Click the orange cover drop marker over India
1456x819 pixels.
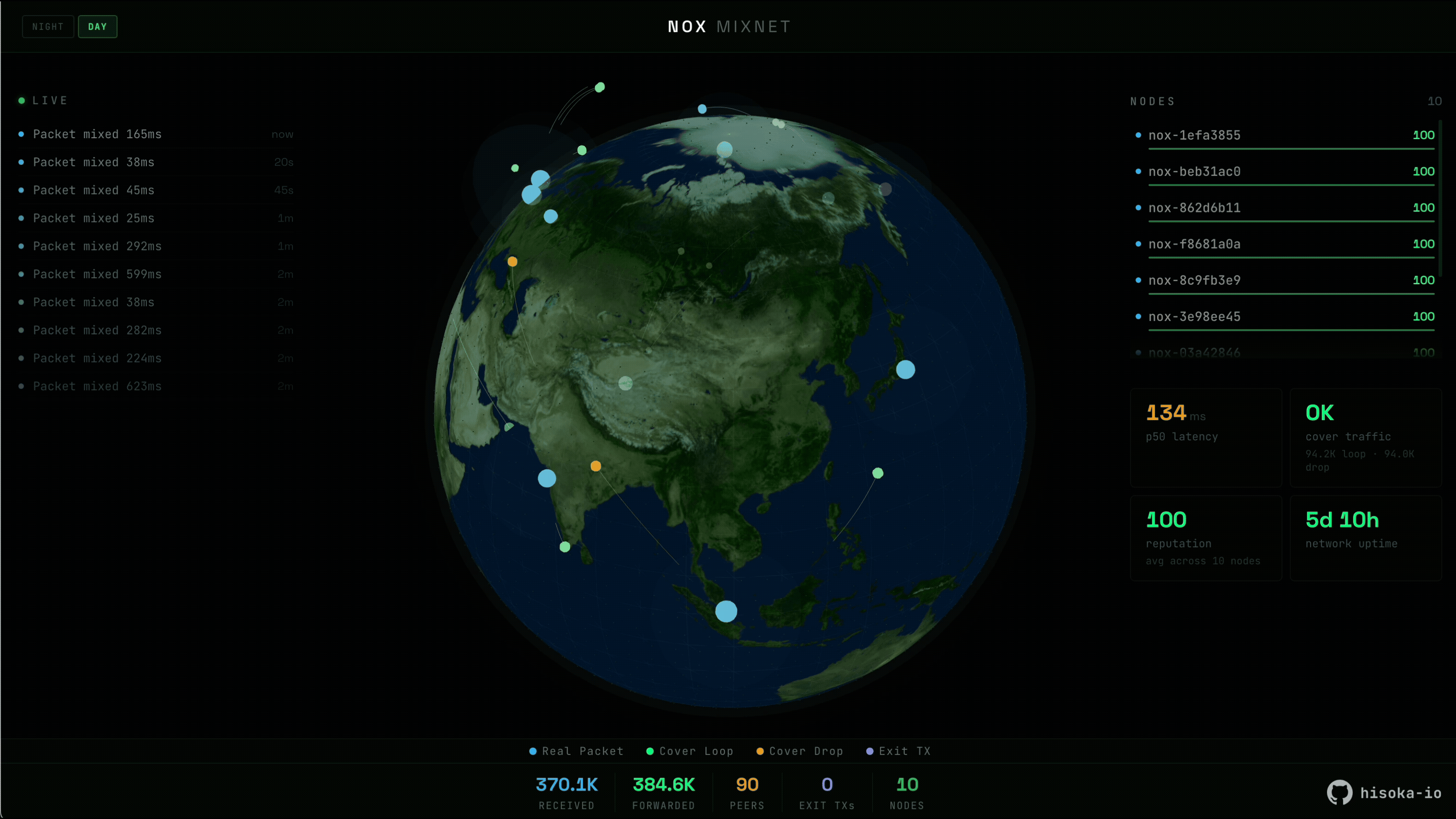[x=595, y=466]
